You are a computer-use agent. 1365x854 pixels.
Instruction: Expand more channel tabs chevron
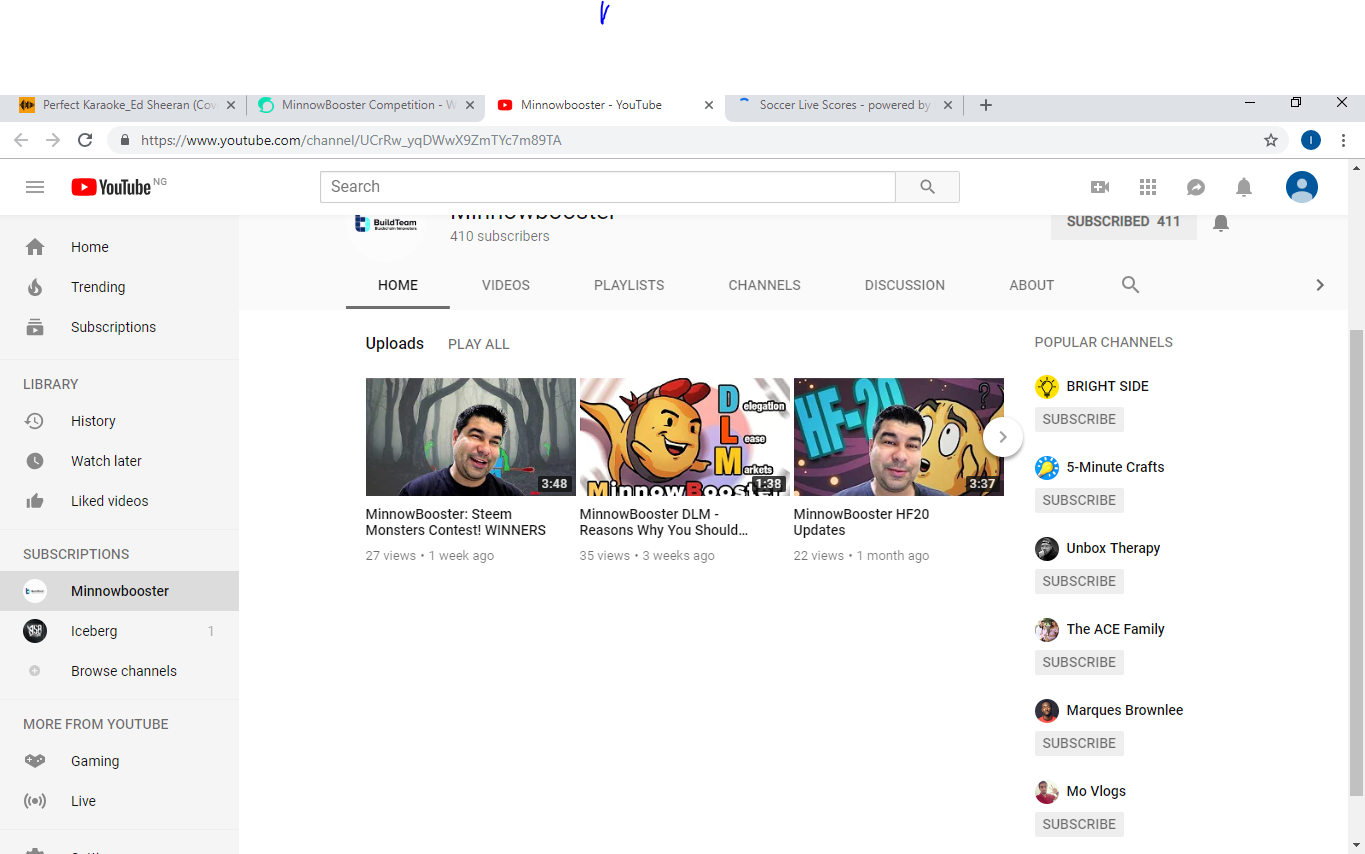(x=1320, y=285)
